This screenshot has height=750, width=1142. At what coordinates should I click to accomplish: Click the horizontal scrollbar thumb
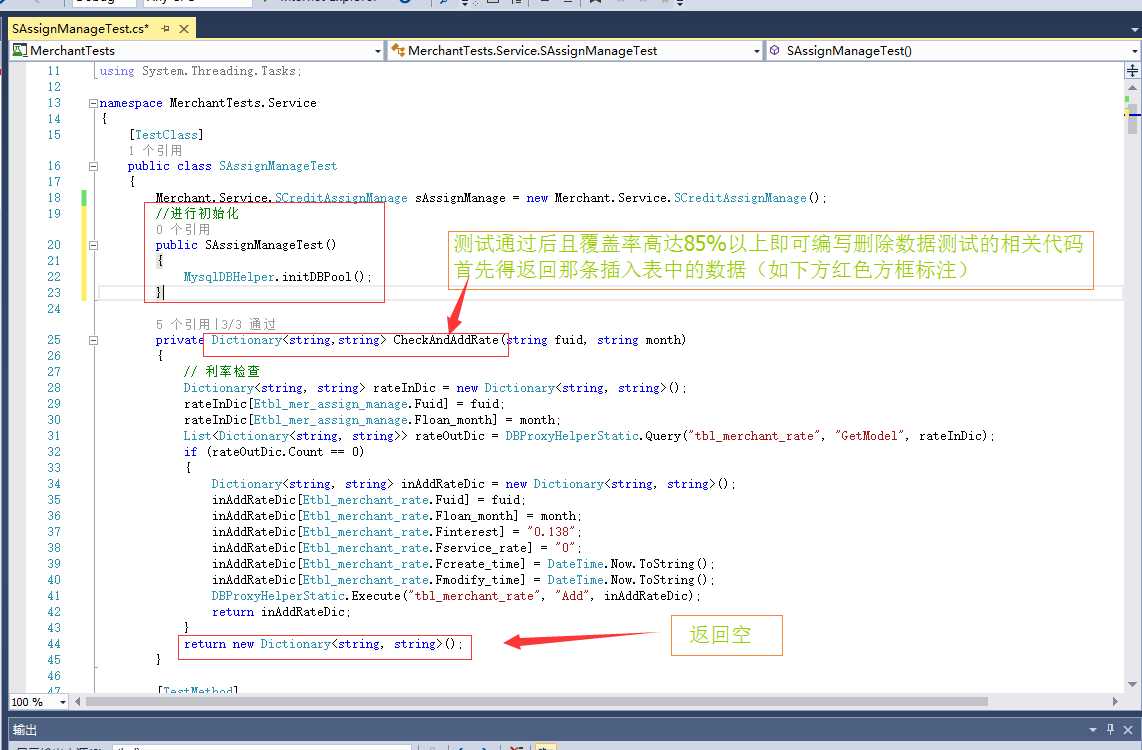[537, 702]
